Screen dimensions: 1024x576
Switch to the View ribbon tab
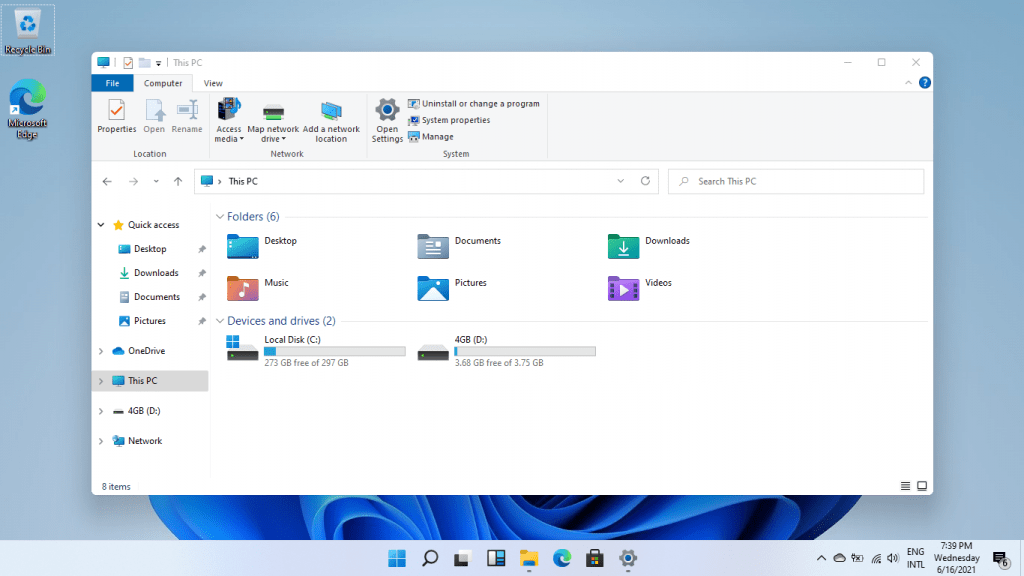point(213,83)
